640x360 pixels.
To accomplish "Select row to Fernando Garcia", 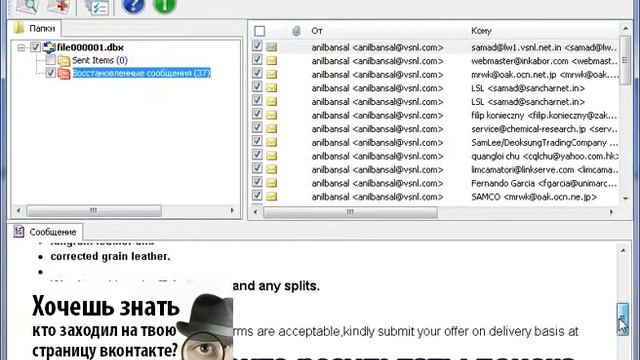I will click(x=435, y=183).
